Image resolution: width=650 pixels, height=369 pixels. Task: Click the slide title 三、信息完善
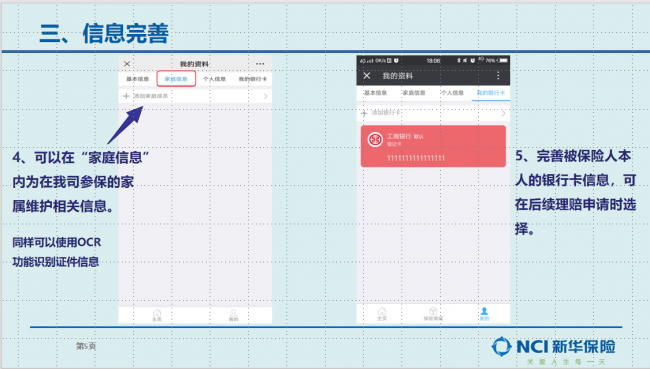[x=104, y=33]
